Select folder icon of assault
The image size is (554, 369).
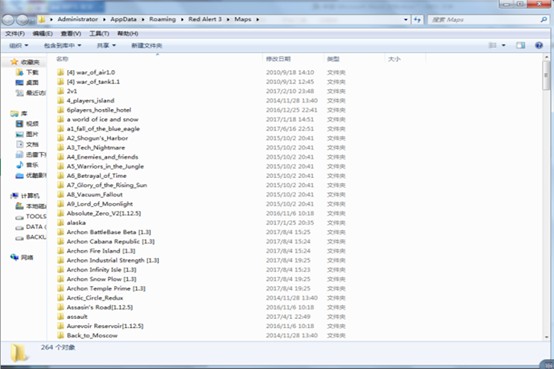[61, 317]
